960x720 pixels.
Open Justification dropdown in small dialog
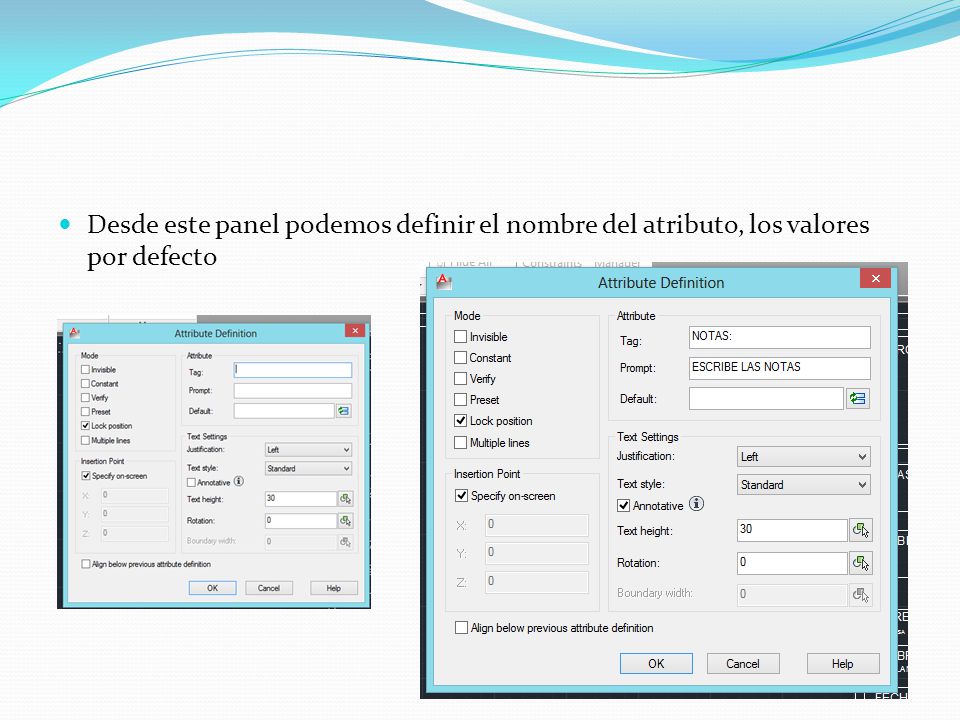click(309, 450)
